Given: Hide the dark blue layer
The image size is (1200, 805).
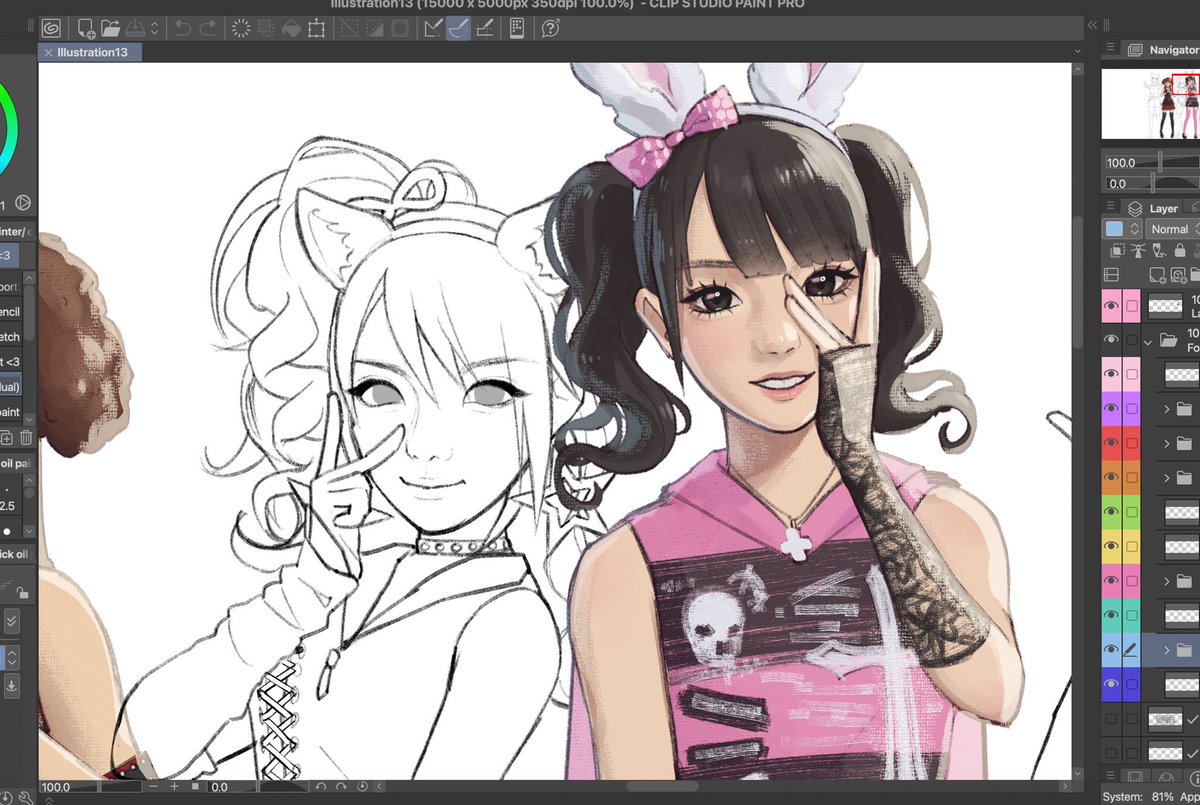Looking at the screenshot, I should pyautogui.click(x=1111, y=684).
